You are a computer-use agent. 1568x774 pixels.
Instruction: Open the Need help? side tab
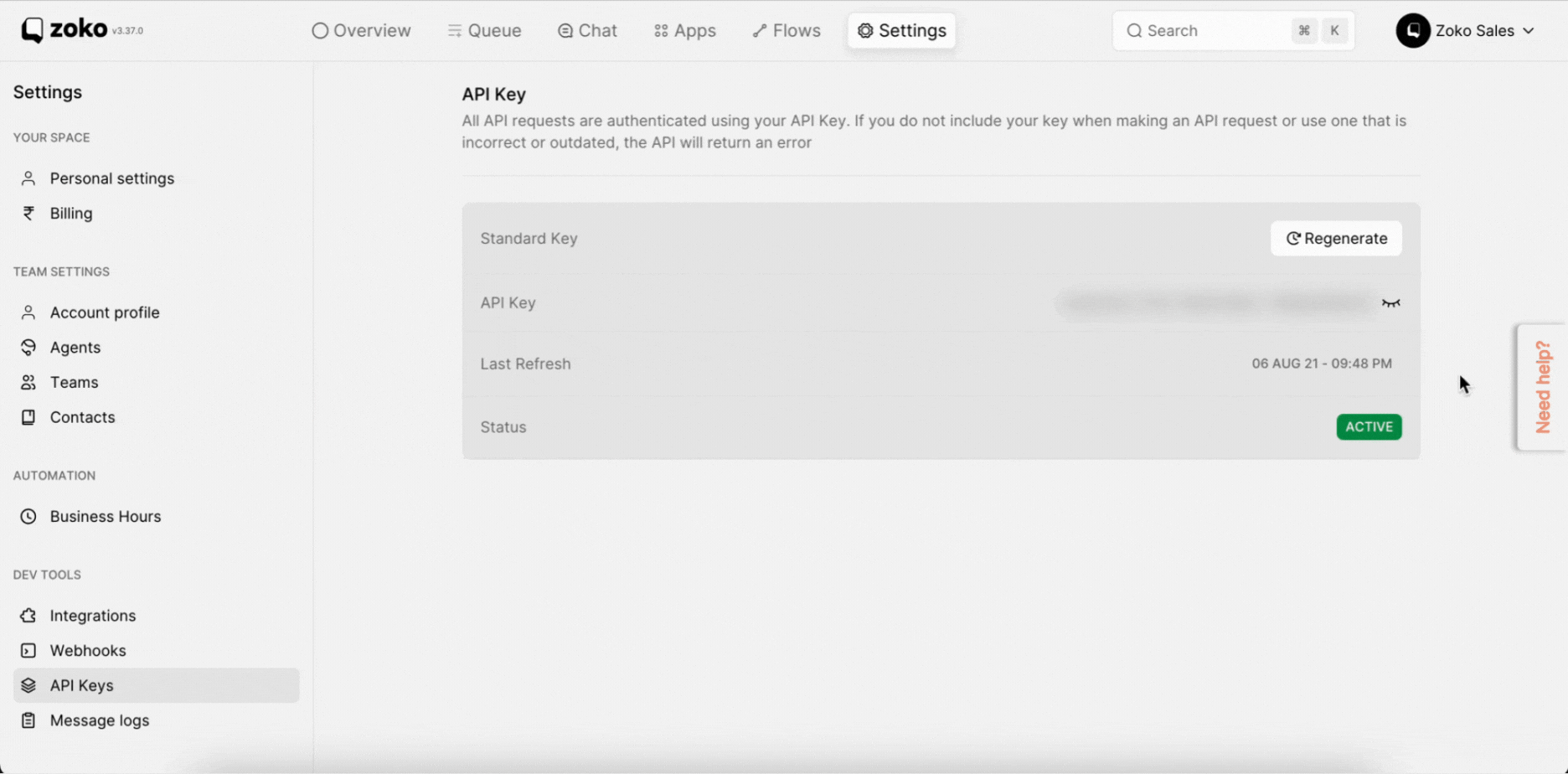(x=1543, y=387)
